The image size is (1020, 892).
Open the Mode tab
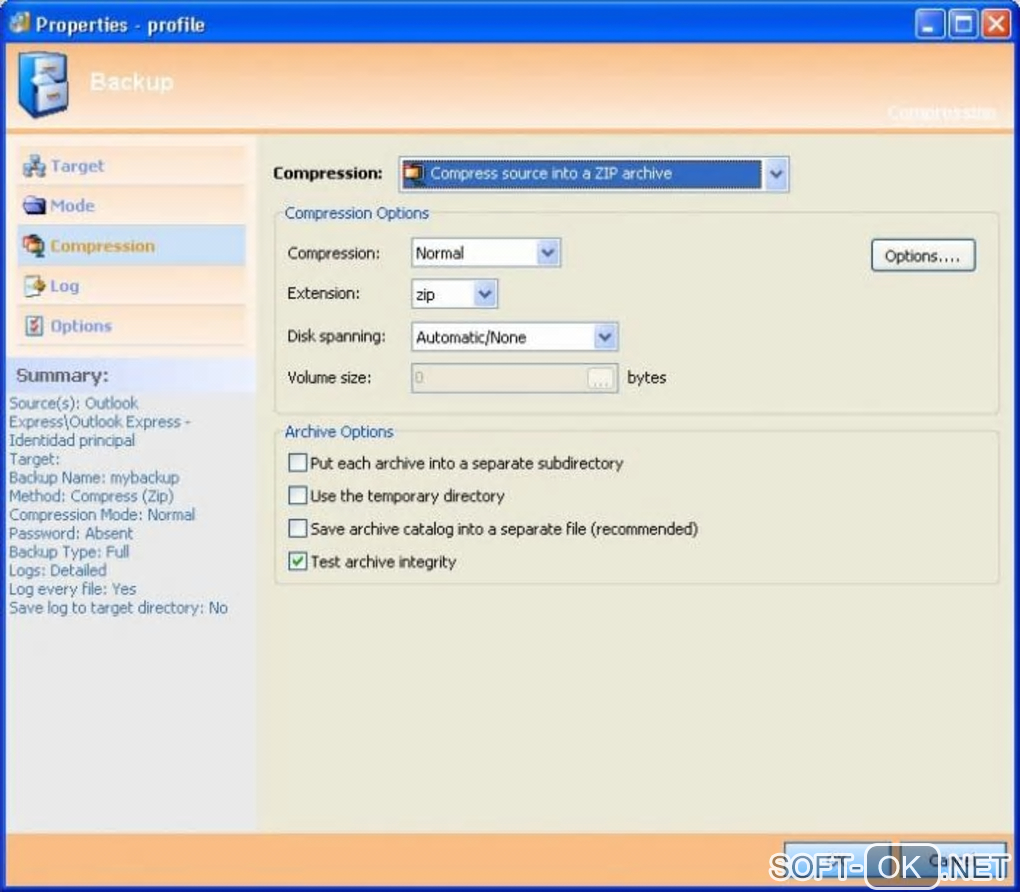131,206
